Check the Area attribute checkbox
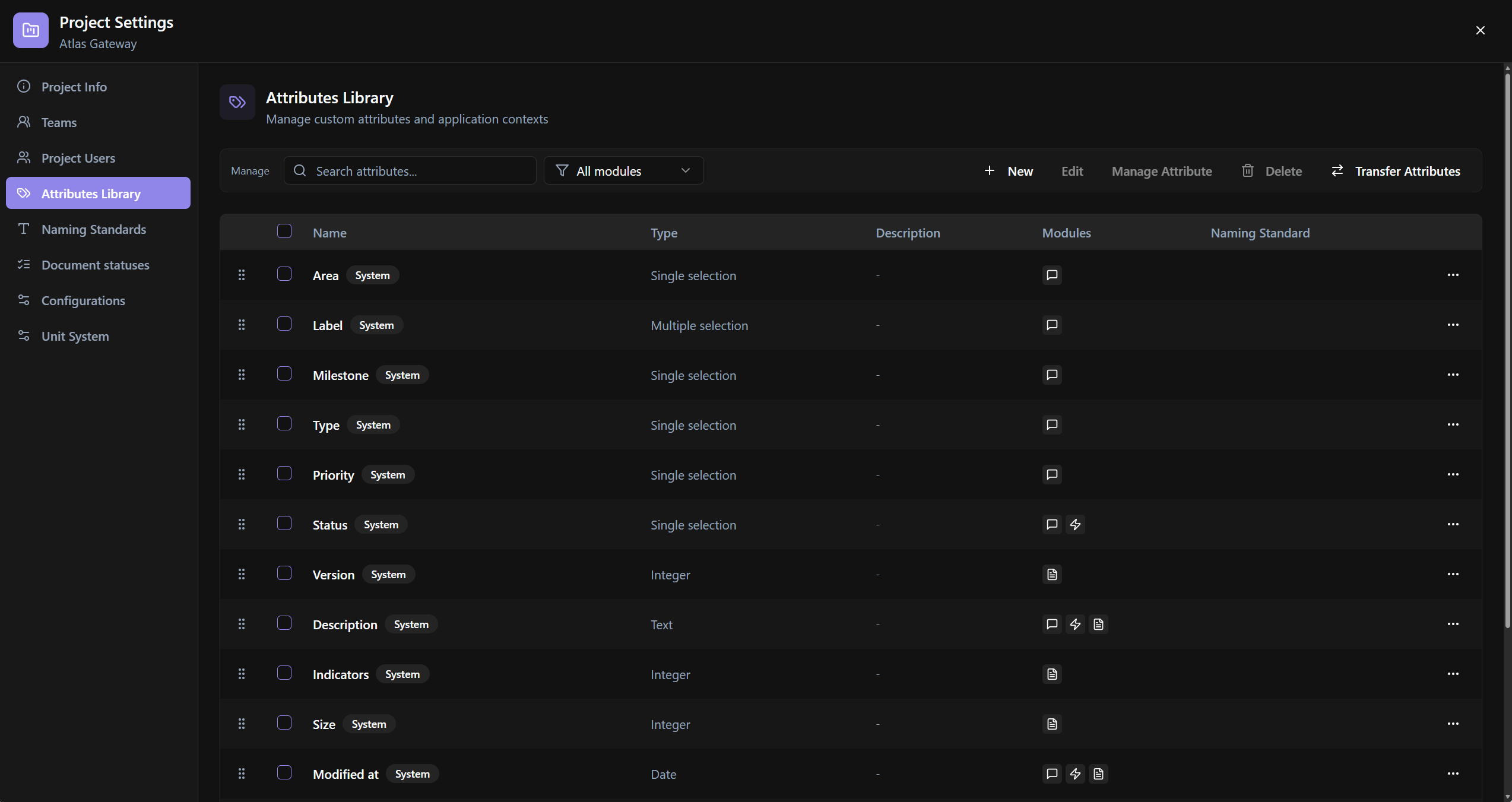Screen dimensions: 1512x802 coord(284,274)
